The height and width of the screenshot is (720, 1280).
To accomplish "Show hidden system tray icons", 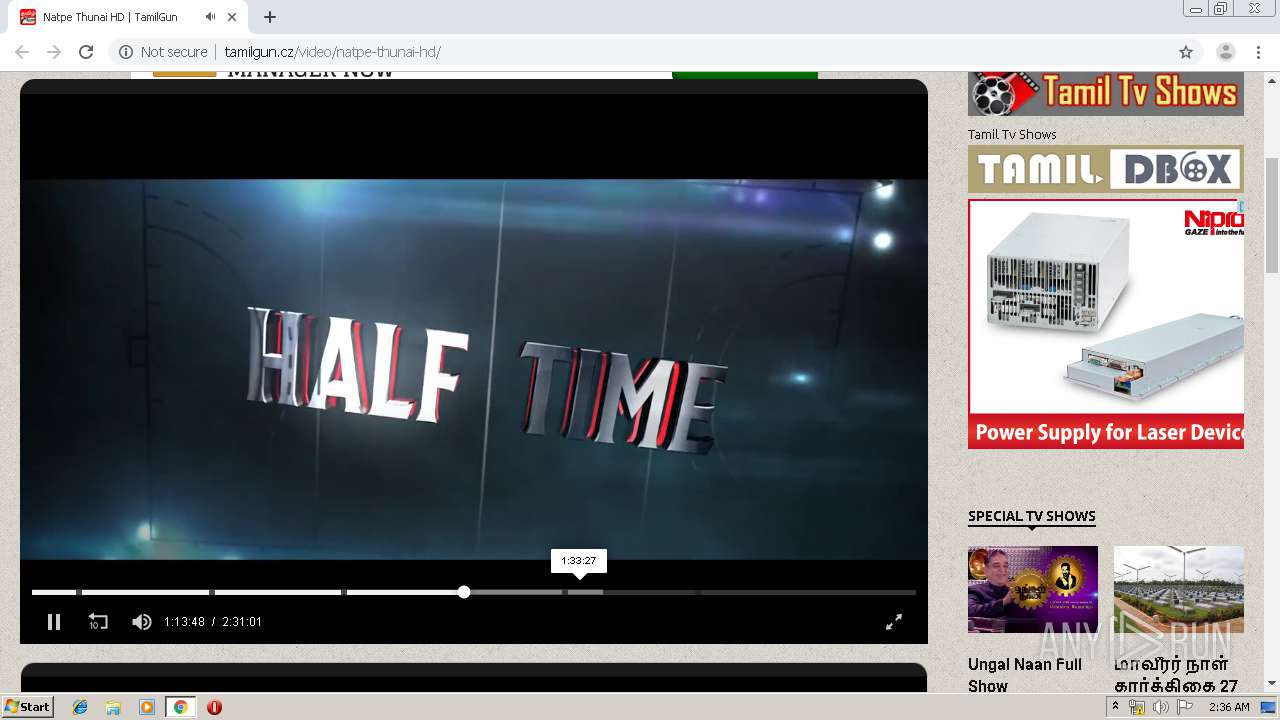I will point(1115,707).
